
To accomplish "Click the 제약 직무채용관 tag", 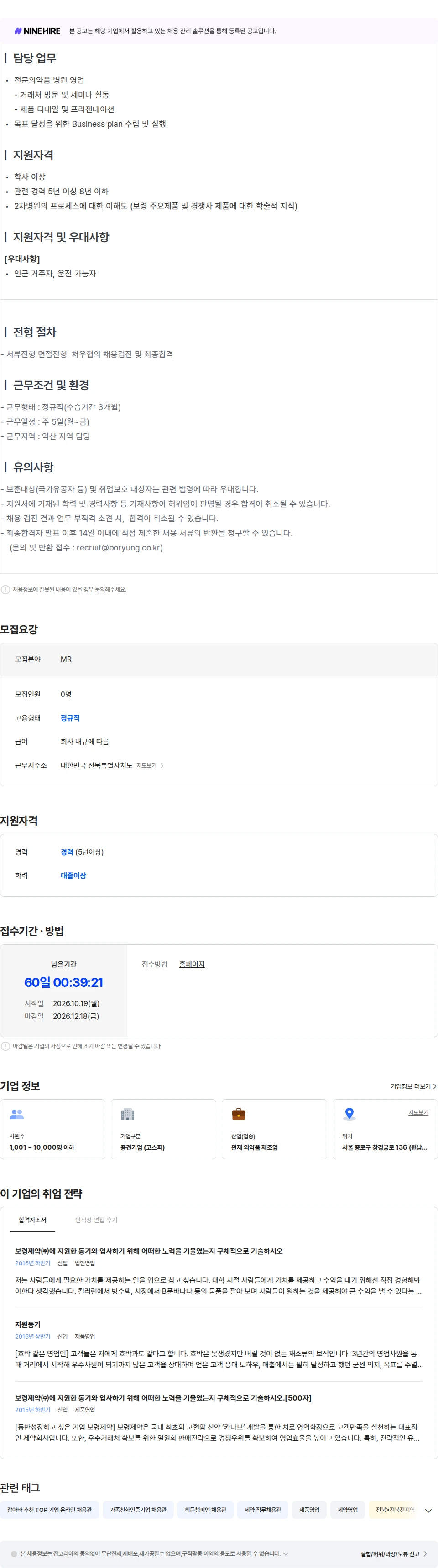I will 262,1510.
